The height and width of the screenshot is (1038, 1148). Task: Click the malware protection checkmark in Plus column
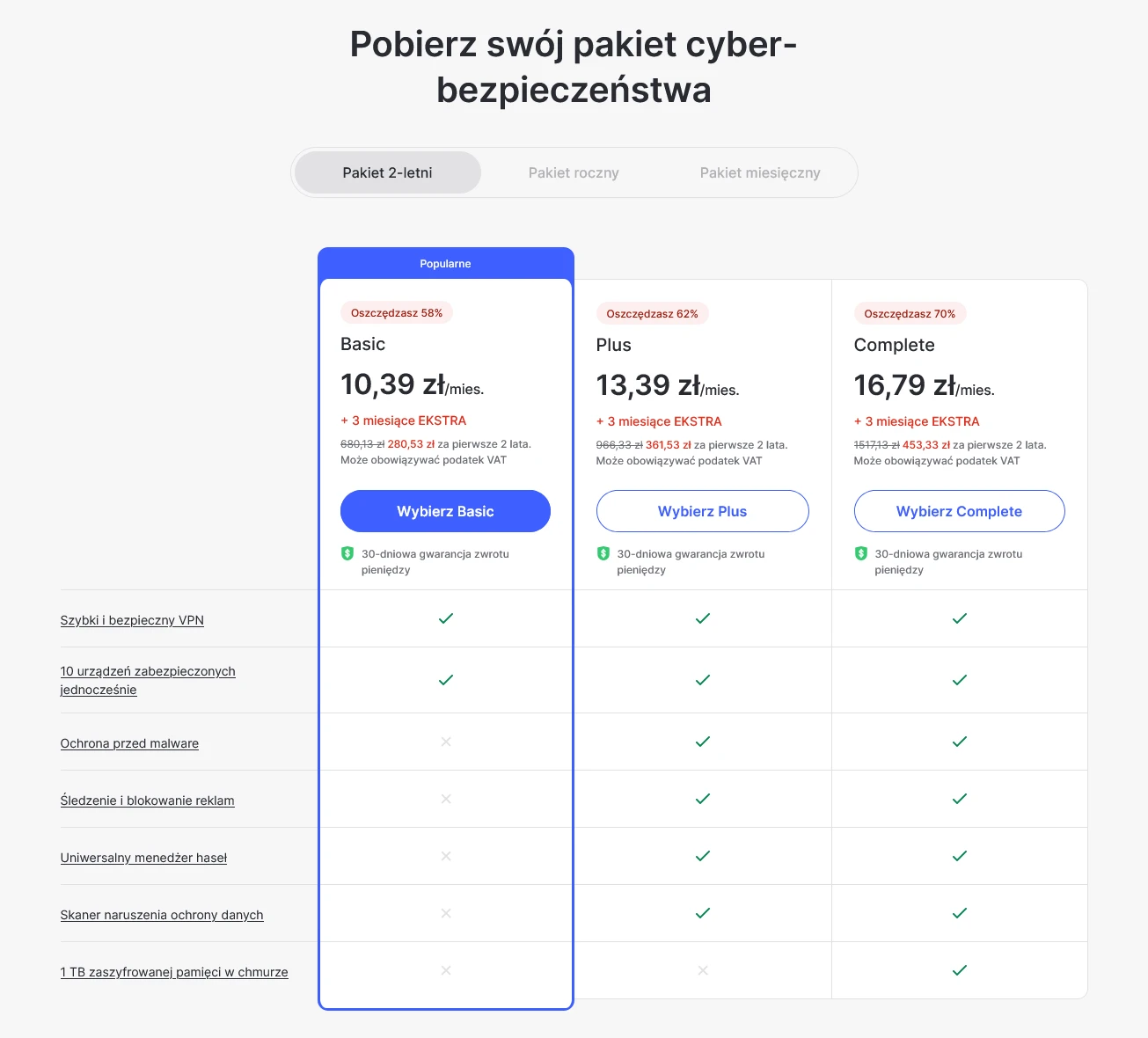703,742
